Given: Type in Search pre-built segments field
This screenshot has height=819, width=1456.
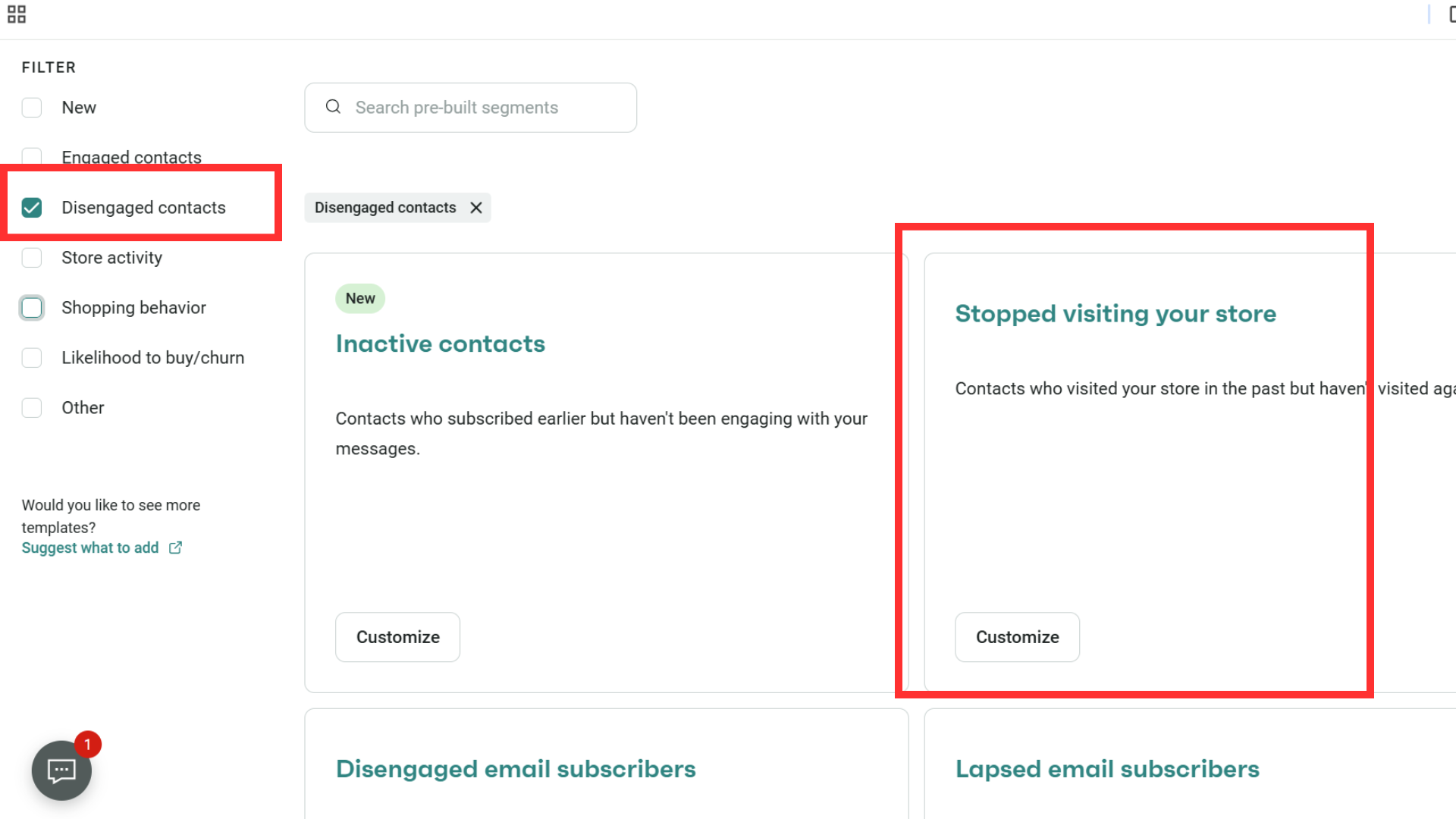Looking at the screenshot, I should point(485,108).
